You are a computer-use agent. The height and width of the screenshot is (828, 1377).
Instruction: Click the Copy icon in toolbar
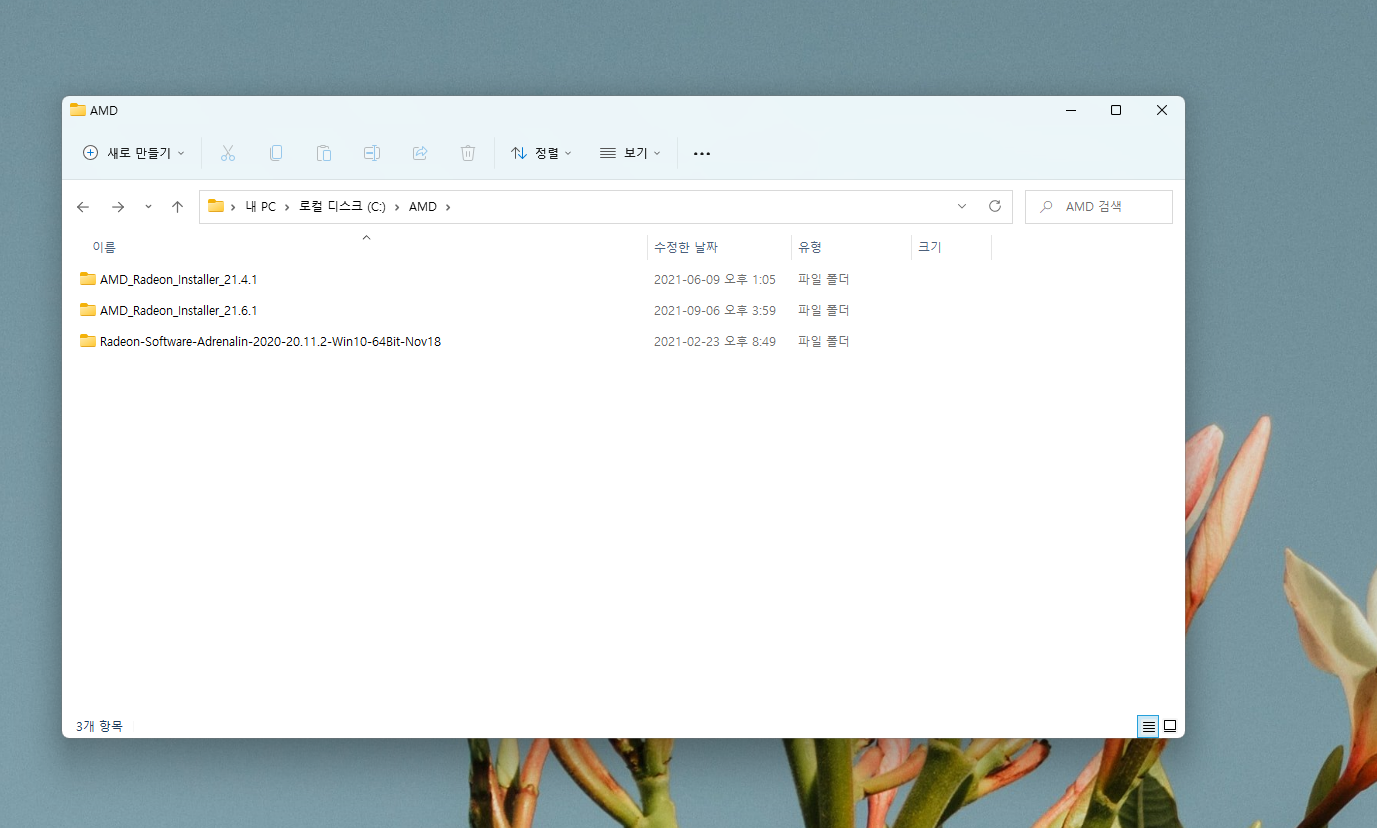[x=276, y=153]
